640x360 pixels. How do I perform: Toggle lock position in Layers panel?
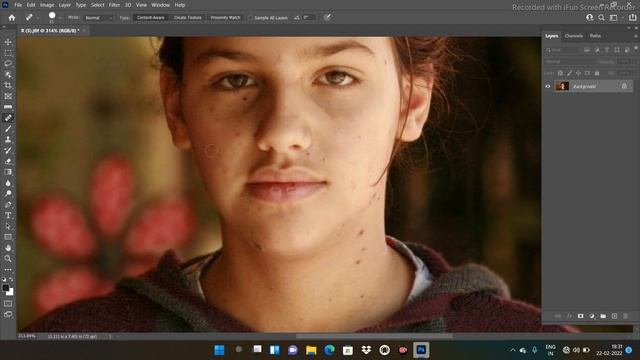(578, 73)
